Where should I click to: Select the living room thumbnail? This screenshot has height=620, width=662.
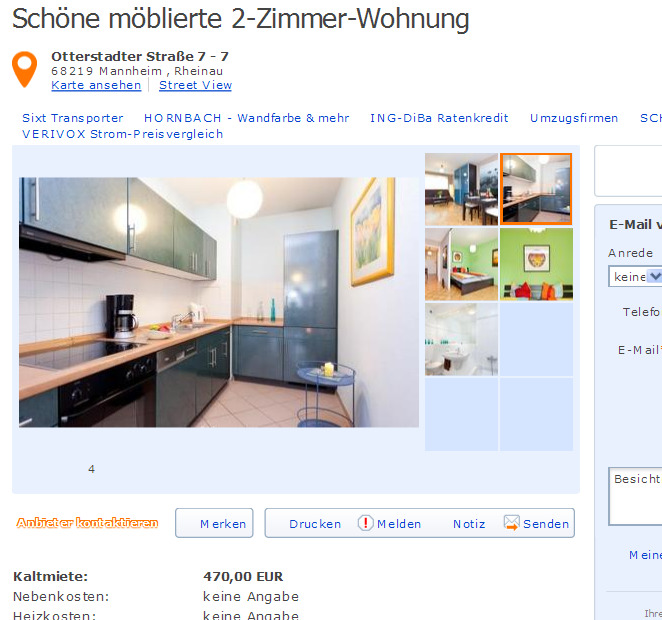point(461,189)
